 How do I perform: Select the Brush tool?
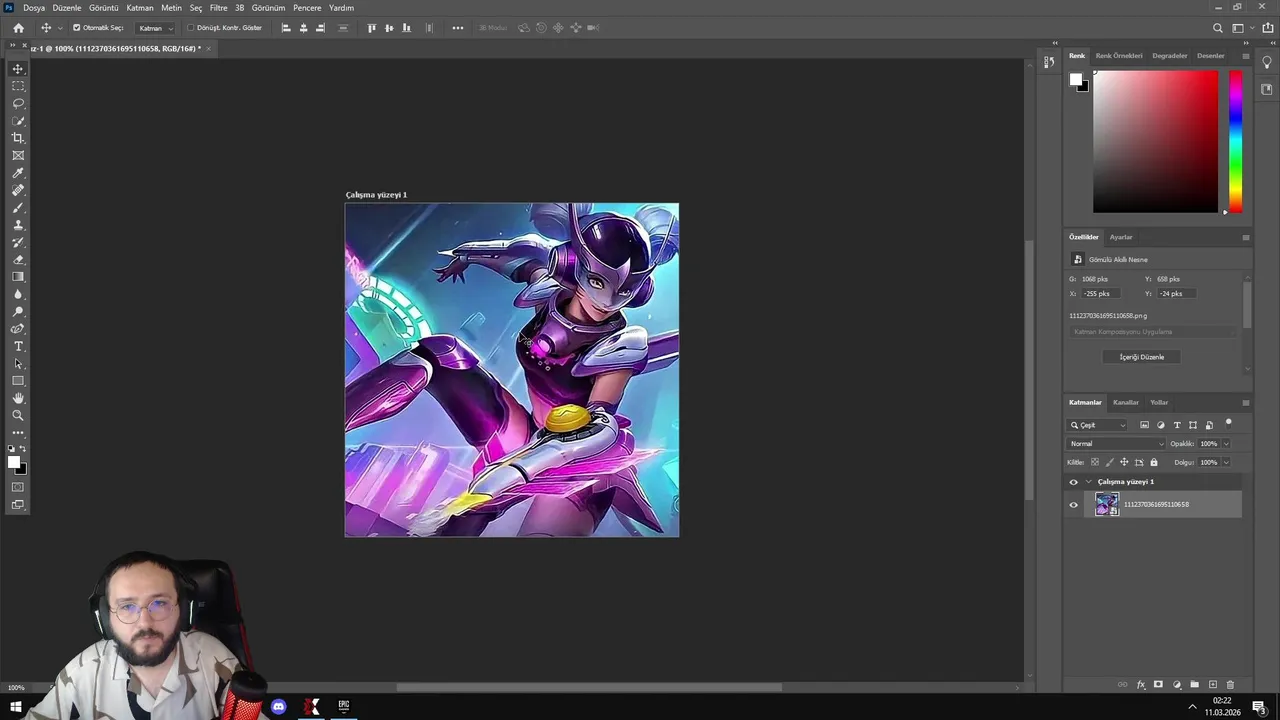[18, 207]
